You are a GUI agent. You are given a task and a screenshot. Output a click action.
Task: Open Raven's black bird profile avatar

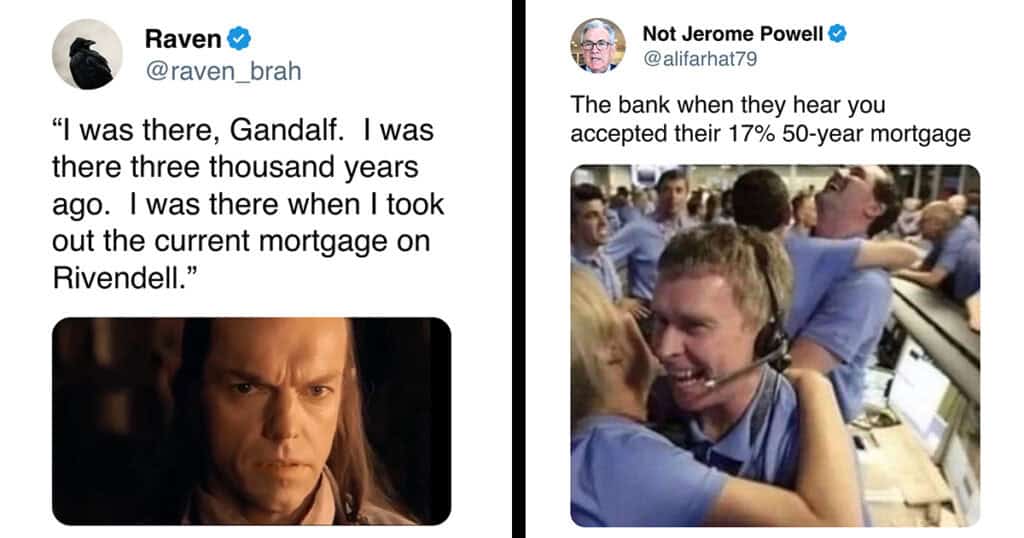coord(87,54)
